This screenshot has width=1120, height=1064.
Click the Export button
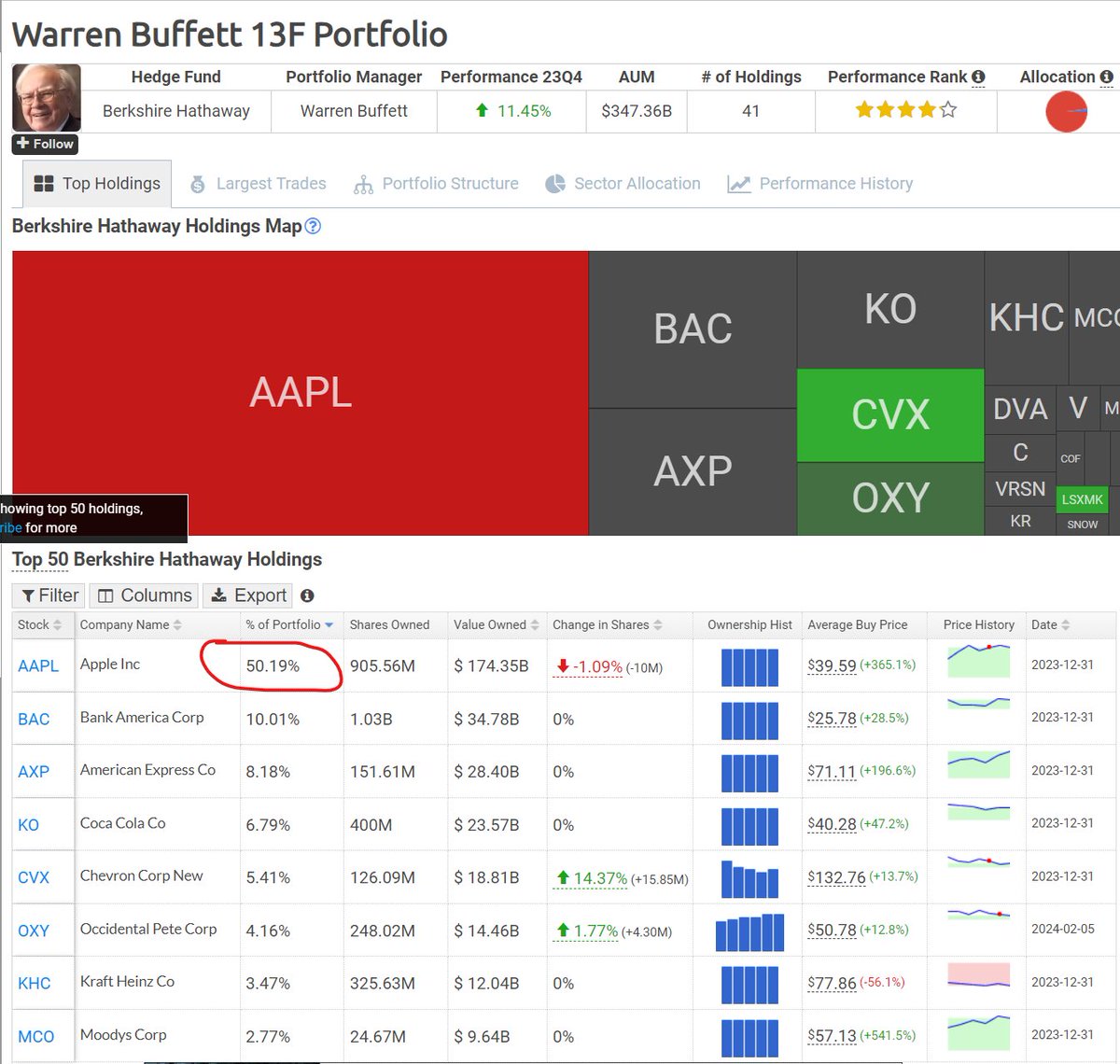click(248, 595)
